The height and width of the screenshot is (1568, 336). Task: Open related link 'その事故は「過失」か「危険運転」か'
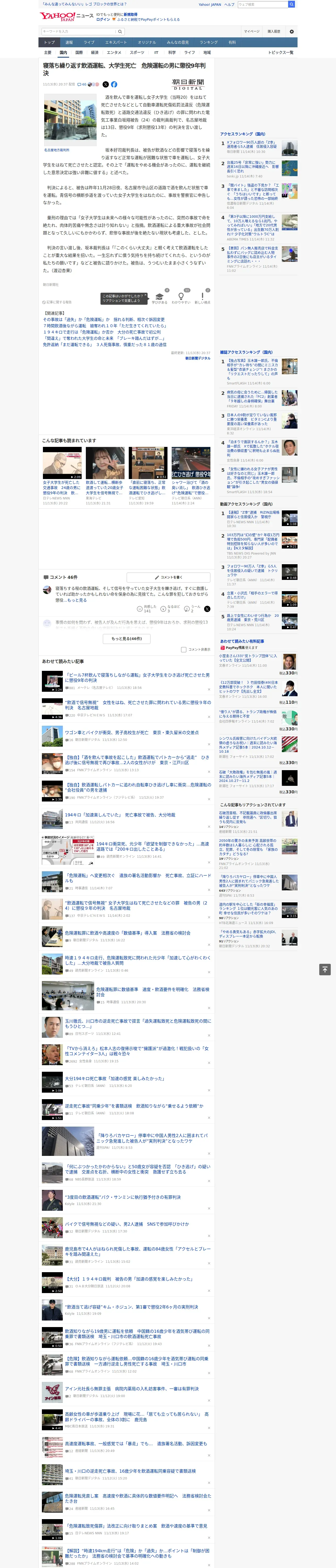tap(104, 320)
